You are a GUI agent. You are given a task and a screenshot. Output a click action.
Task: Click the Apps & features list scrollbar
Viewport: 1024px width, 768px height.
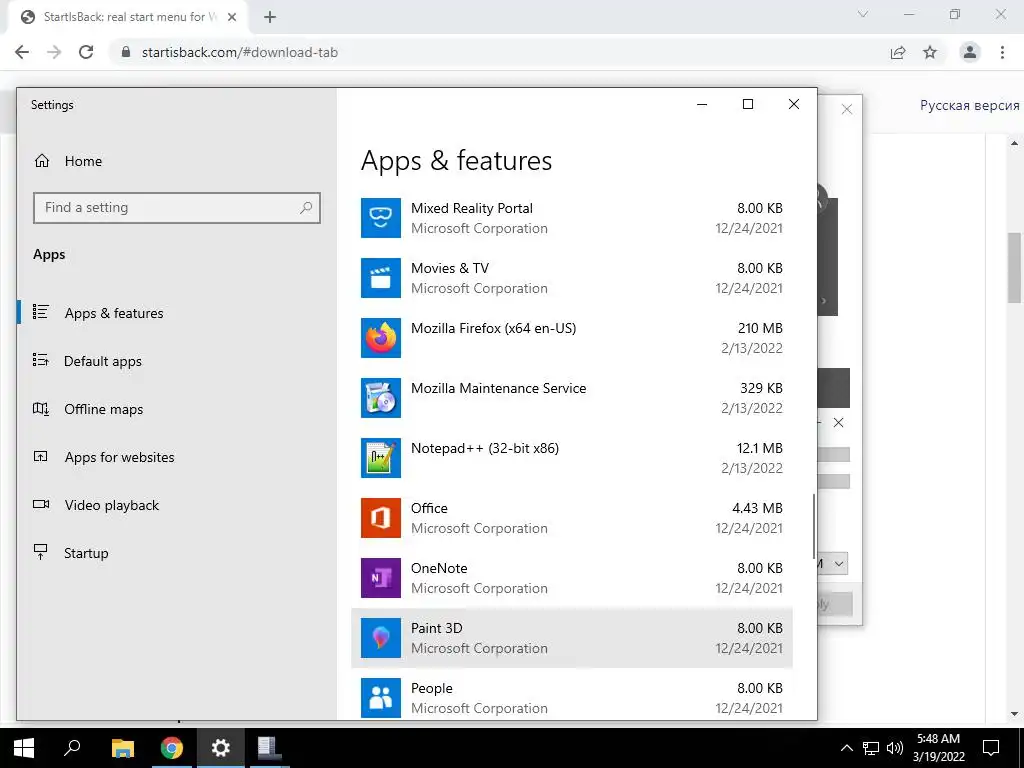click(813, 527)
